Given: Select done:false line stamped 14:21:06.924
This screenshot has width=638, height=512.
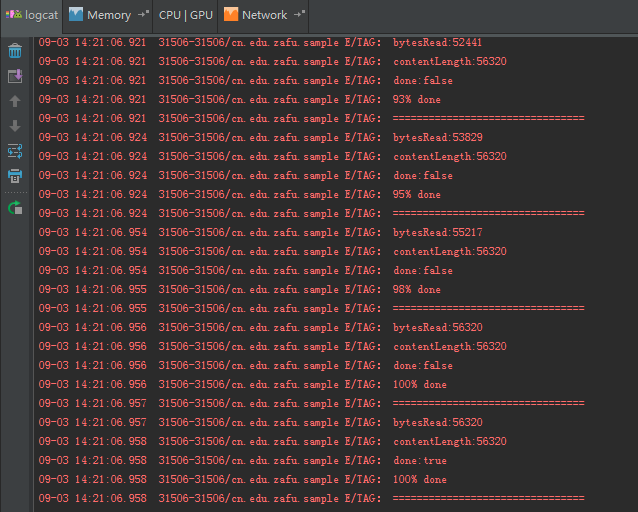Looking at the screenshot, I should click(246, 175).
